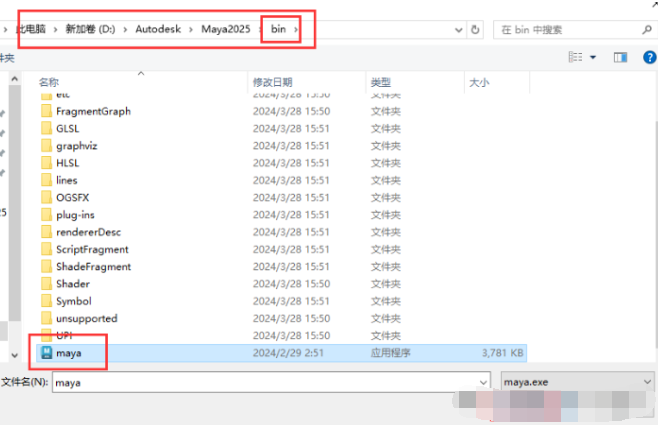Click the graphviz folder icon
The image size is (658, 425).
[x=47, y=146]
